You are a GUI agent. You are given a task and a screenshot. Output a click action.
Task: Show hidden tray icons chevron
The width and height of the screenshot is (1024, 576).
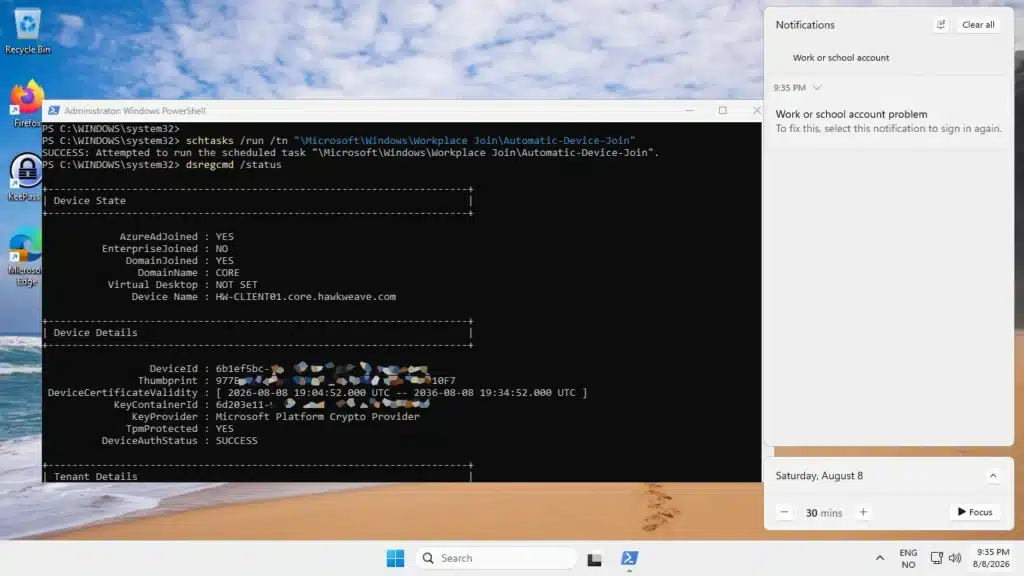tap(880, 558)
